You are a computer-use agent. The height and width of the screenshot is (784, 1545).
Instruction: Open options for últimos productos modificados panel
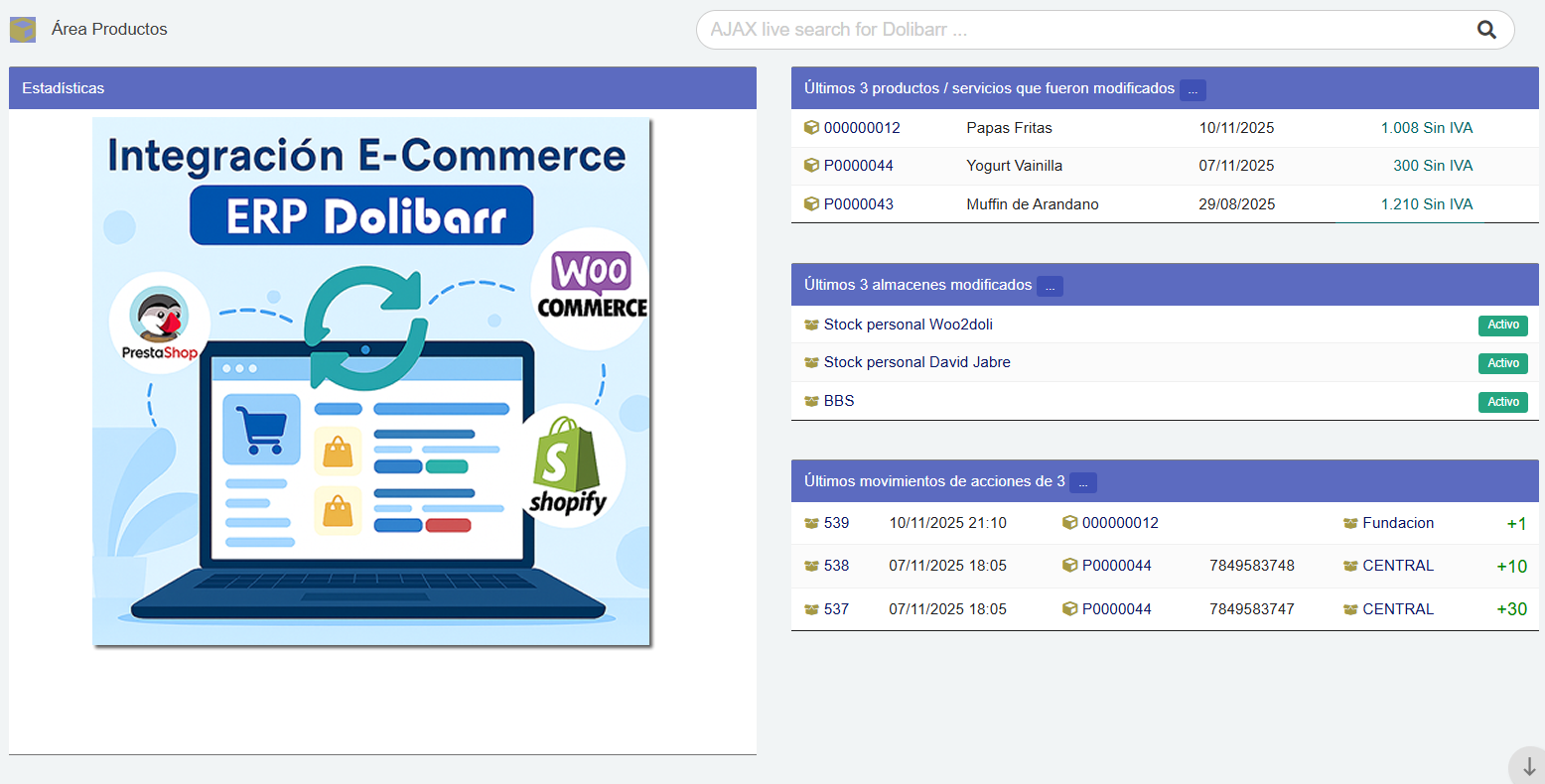point(1192,89)
